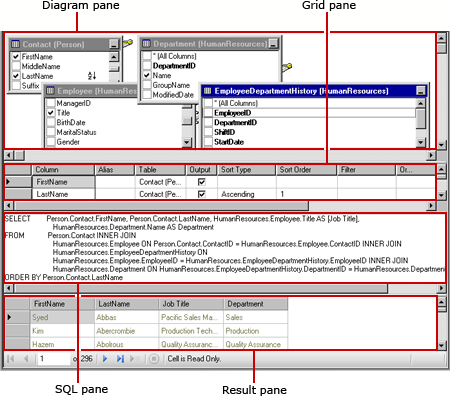The height and width of the screenshot is (399, 450).
Task: Click the Job Title result column header
Action: click(x=191, y=304)
